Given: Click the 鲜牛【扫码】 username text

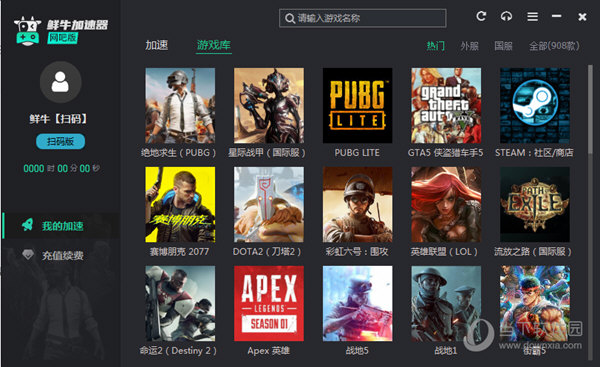Looking at the screenshot, I should click(x=60, y=119).
